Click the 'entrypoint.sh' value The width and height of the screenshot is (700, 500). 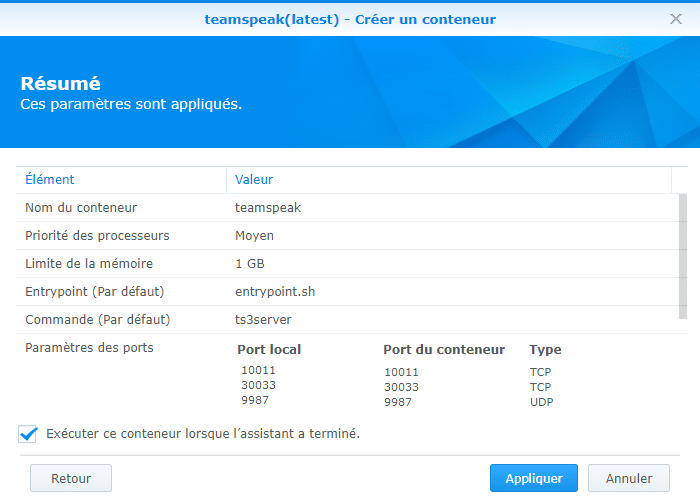pyautogui.click(x=275, y=292)
